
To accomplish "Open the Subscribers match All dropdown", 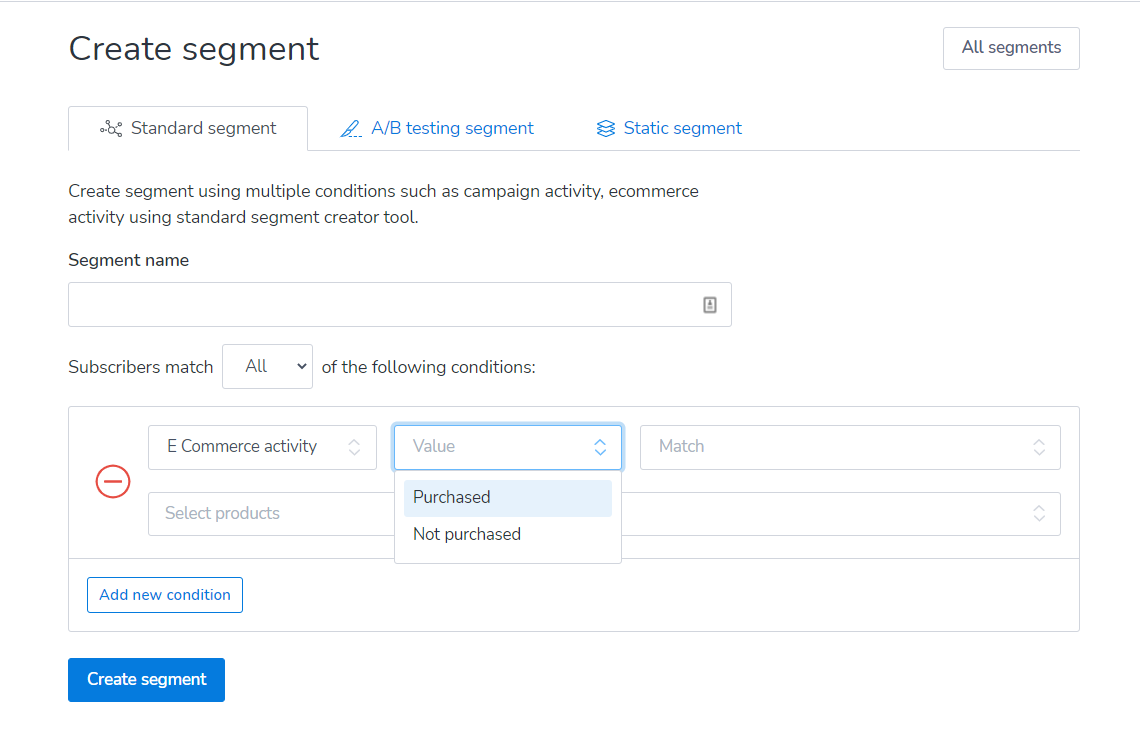I will [x=267, y=367].
